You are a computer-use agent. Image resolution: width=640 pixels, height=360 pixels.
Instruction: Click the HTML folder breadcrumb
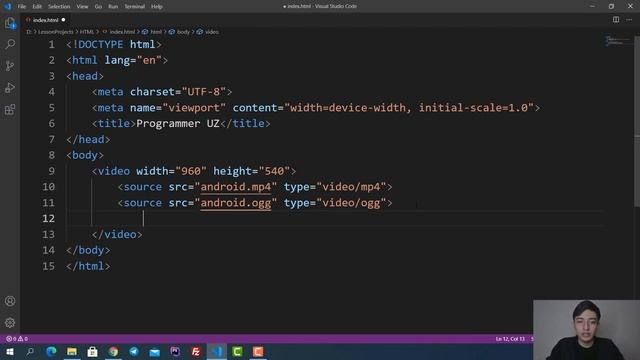click(87, 32)
